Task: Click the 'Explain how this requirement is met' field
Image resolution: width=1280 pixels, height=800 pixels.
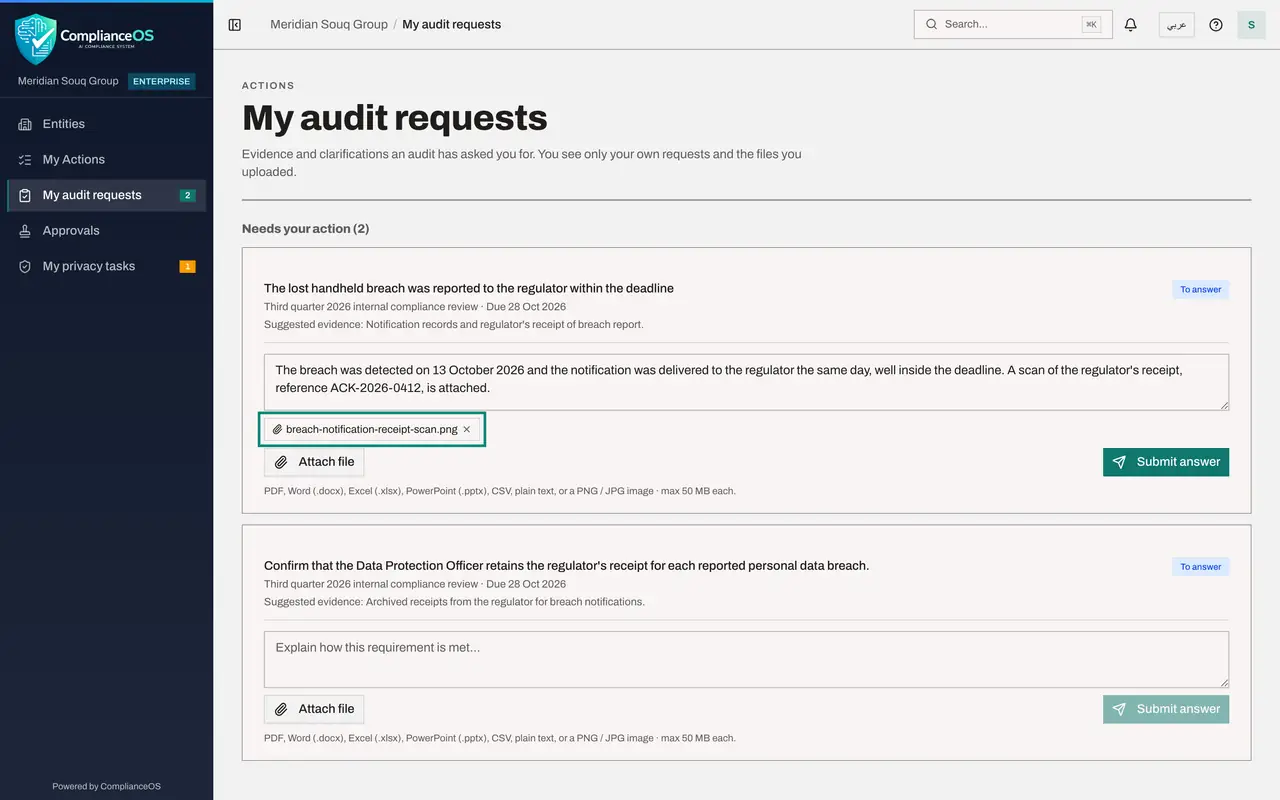Action: pyautogui.click(x=746, y=658)
